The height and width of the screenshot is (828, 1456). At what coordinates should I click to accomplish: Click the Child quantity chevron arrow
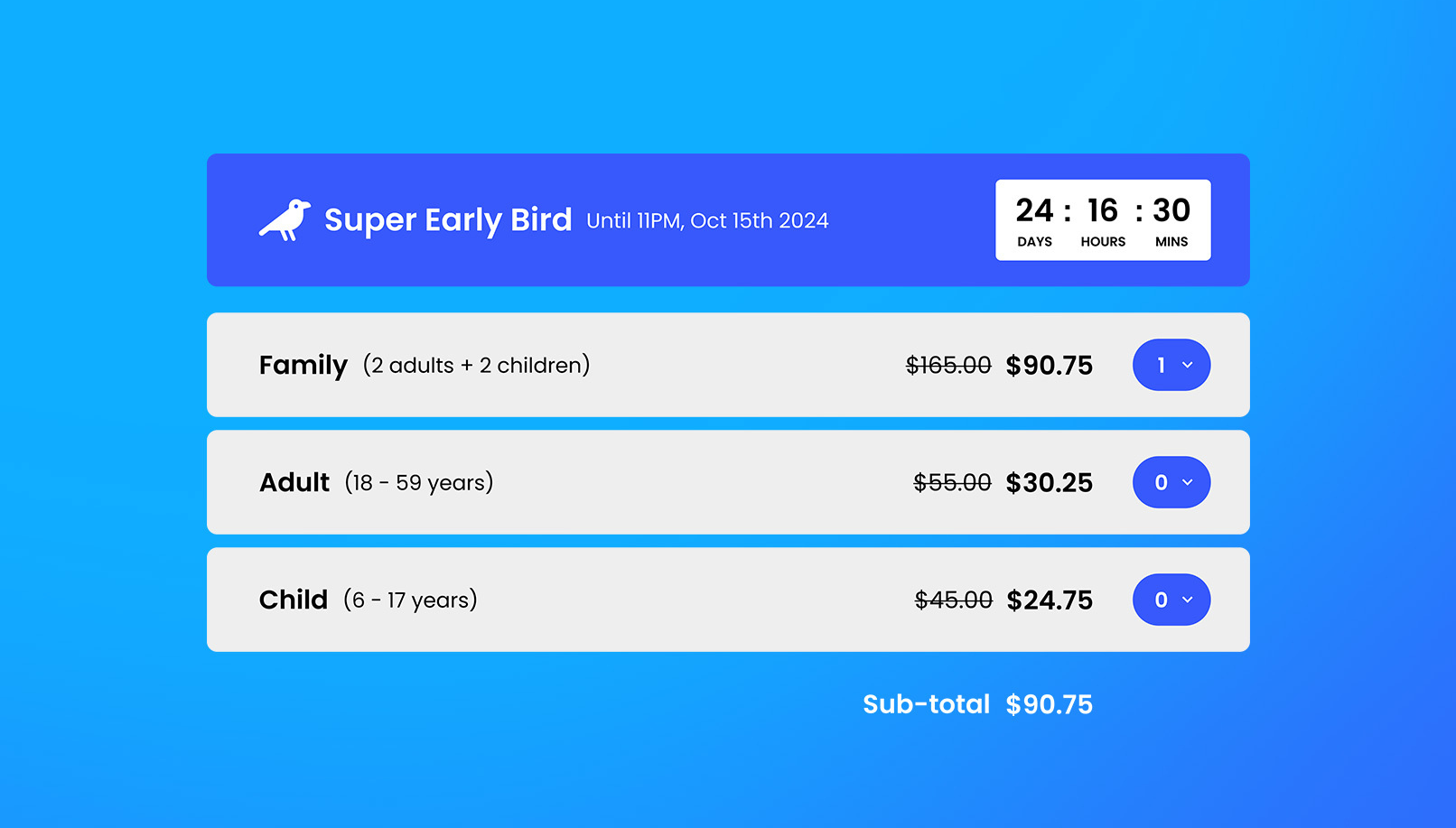tap(1188, 600)
